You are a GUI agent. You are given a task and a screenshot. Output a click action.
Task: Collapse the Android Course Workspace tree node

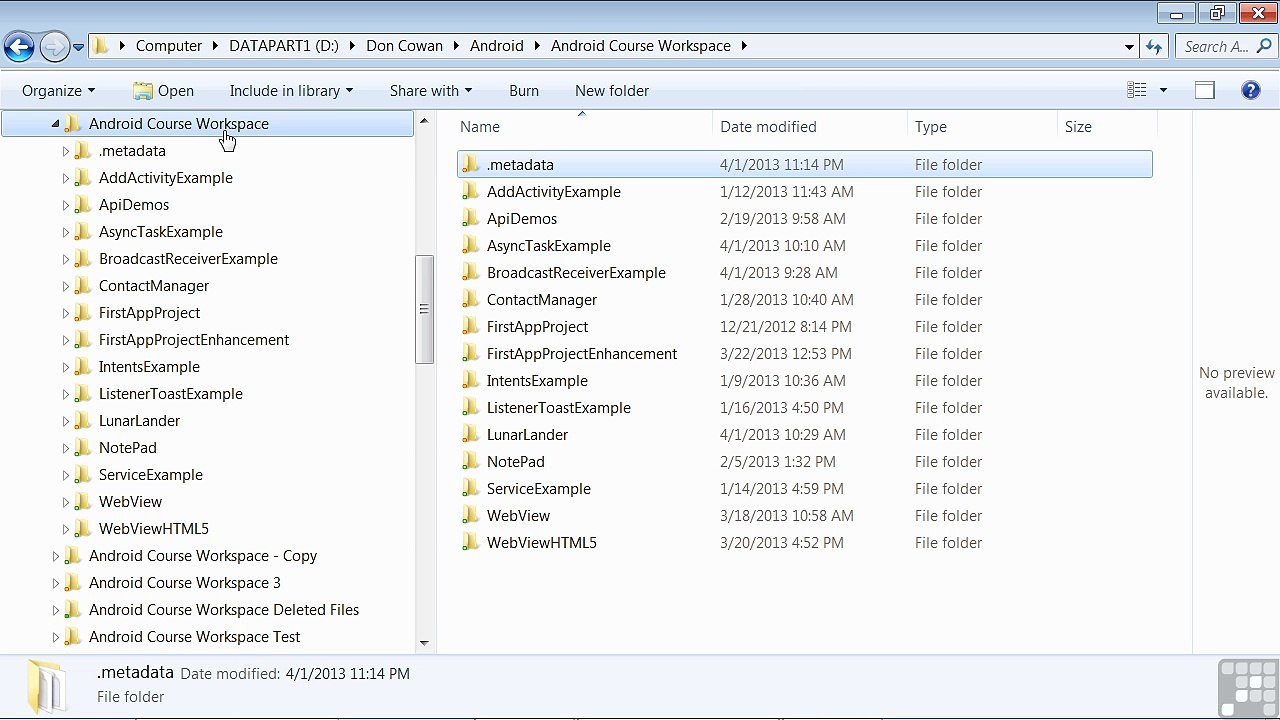tap(56, 124)
